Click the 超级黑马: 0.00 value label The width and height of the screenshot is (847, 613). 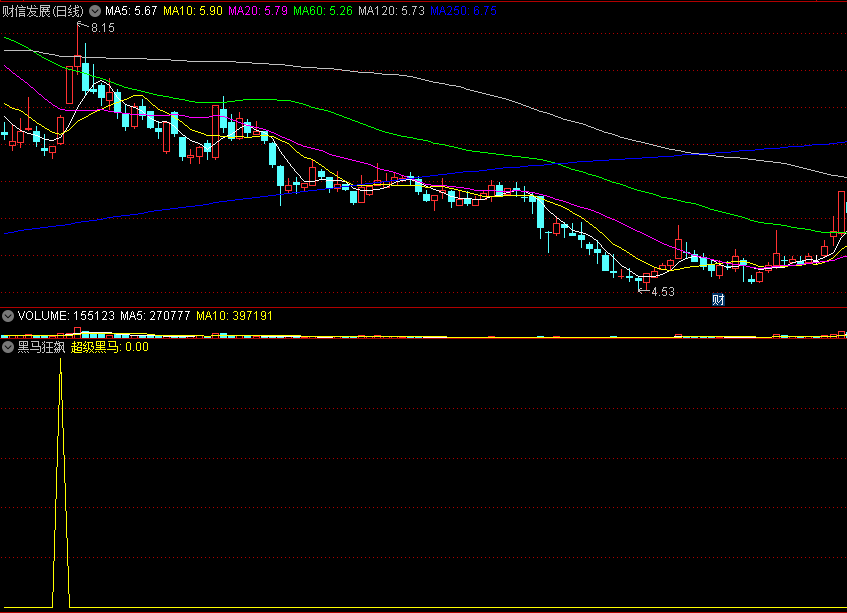point(110,347)
